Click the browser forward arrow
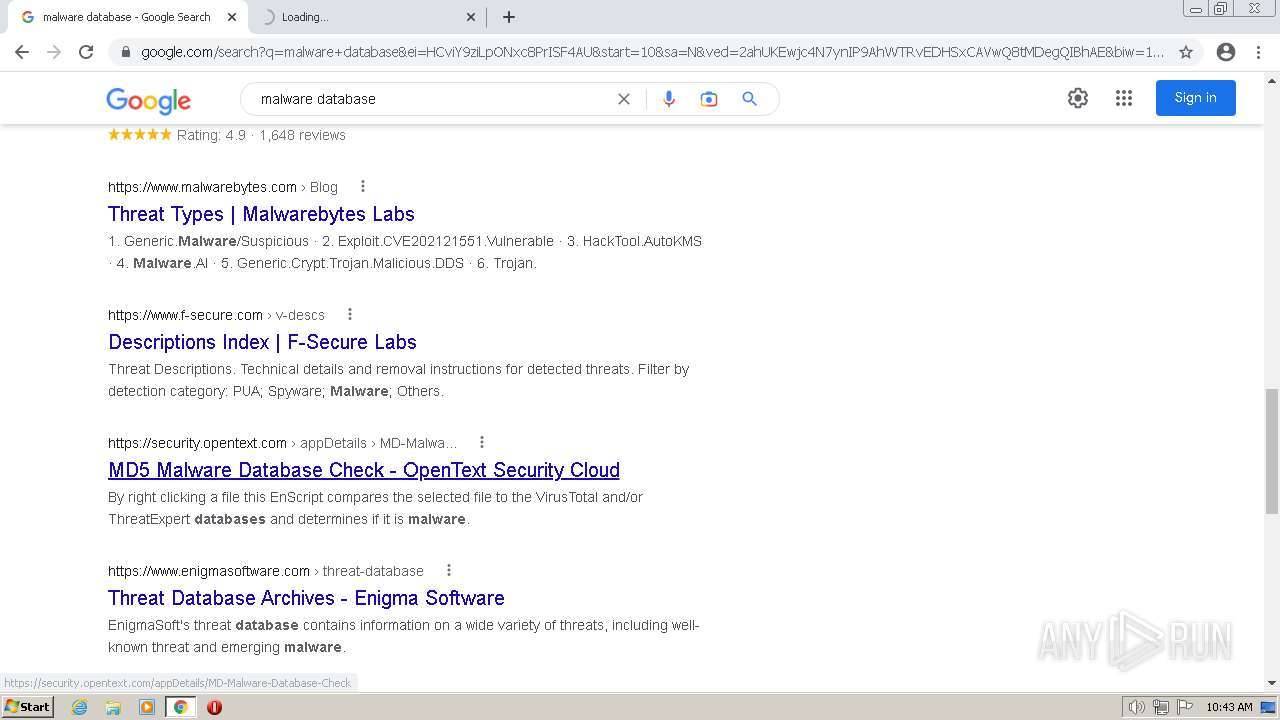 (54, 52)
